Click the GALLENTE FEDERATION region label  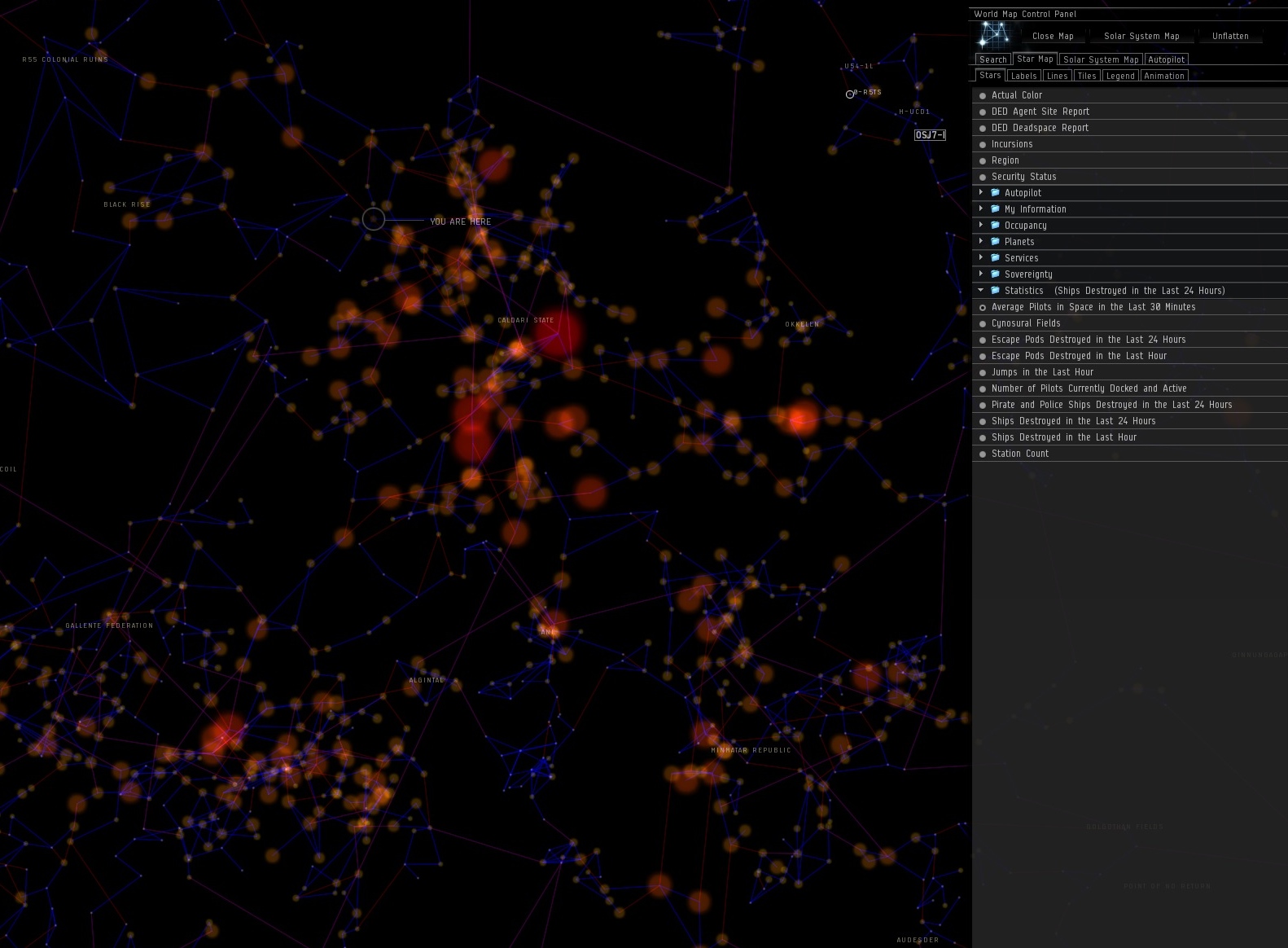coord(109,625)
